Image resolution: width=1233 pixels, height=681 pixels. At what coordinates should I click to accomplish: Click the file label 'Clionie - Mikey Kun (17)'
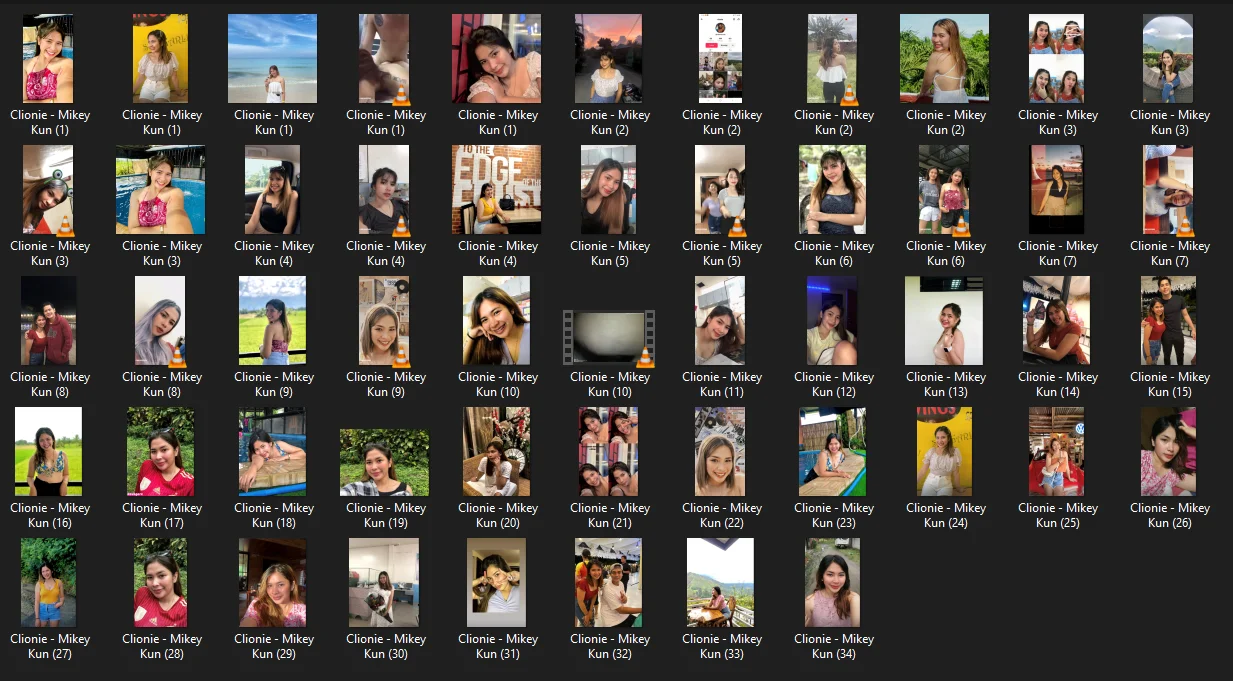coord(162,515)
